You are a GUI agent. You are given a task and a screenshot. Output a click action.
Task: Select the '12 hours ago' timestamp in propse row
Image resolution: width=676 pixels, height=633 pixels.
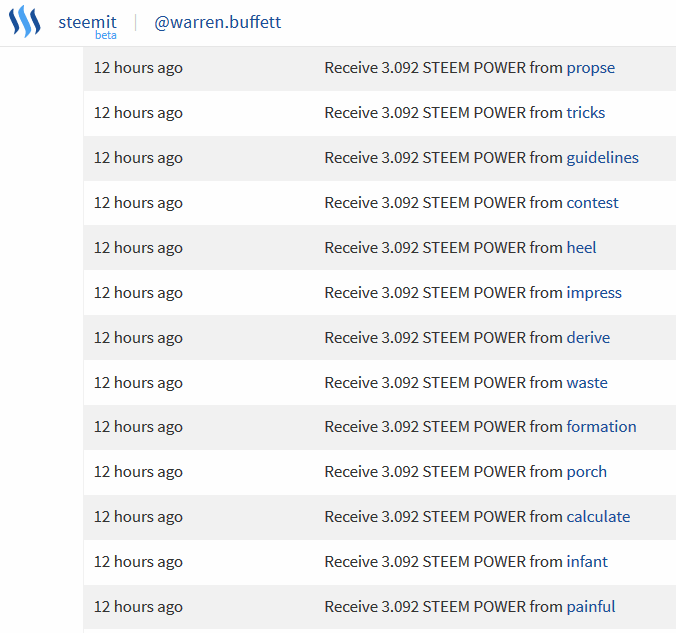(138, 69)
